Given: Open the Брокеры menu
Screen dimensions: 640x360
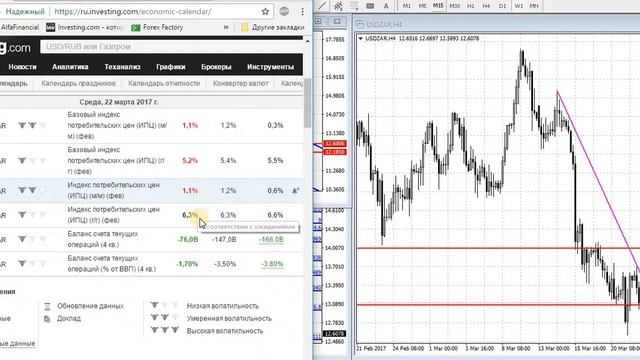Looking at the screenshot, I should tap(216, 67).
